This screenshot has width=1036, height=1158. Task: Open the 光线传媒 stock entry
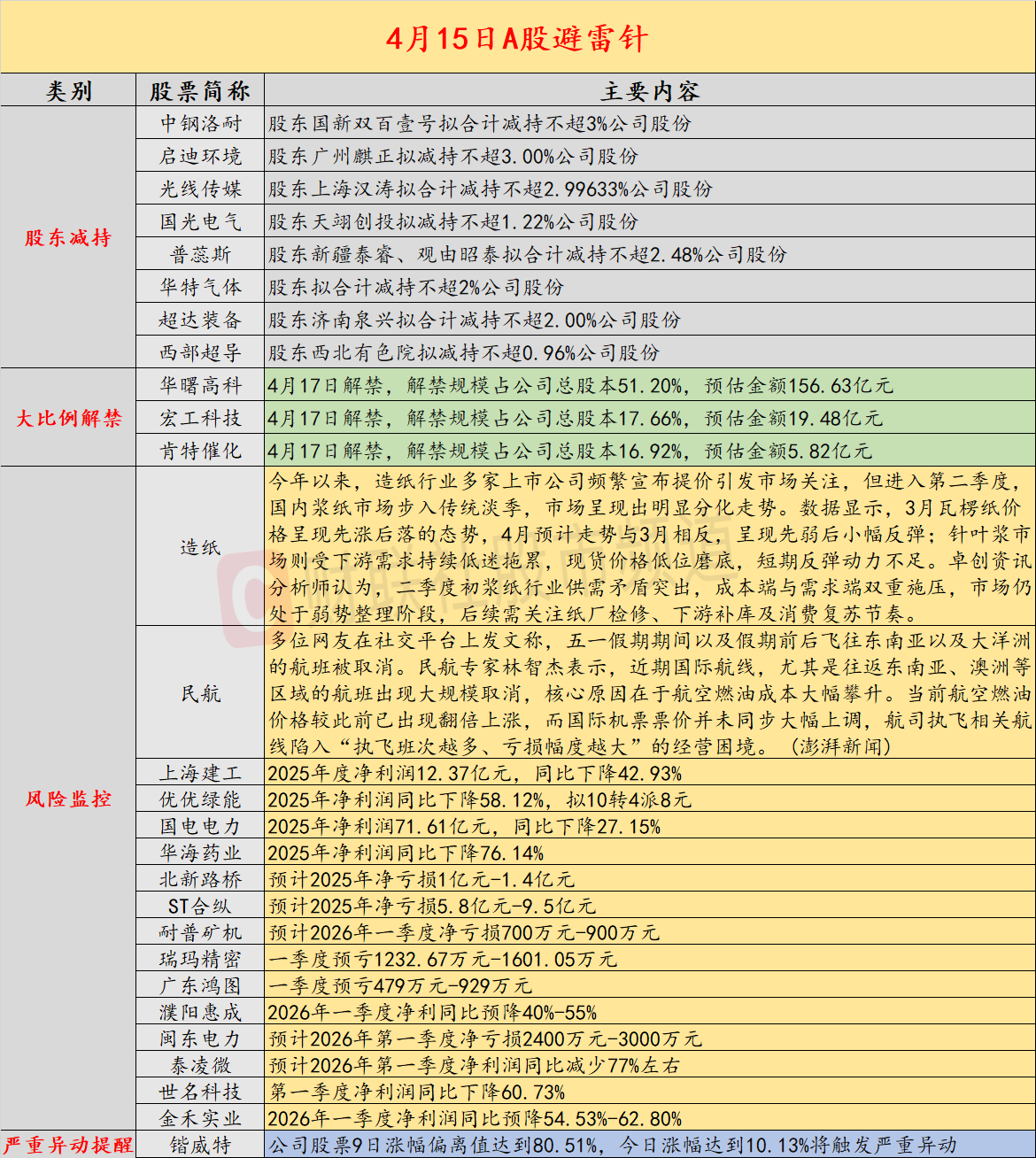[202, 188]
